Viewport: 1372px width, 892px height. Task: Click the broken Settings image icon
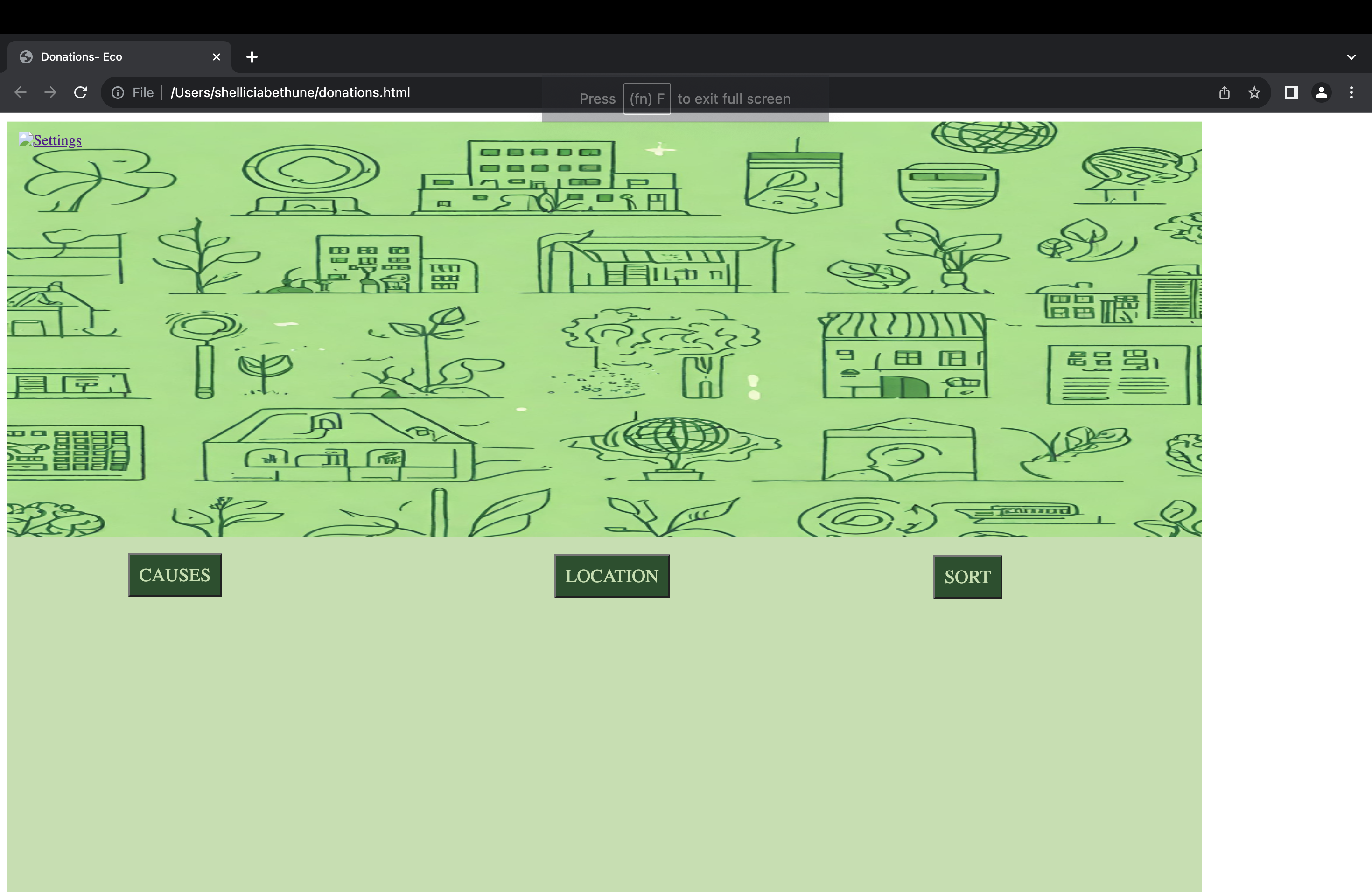[25, 139]
